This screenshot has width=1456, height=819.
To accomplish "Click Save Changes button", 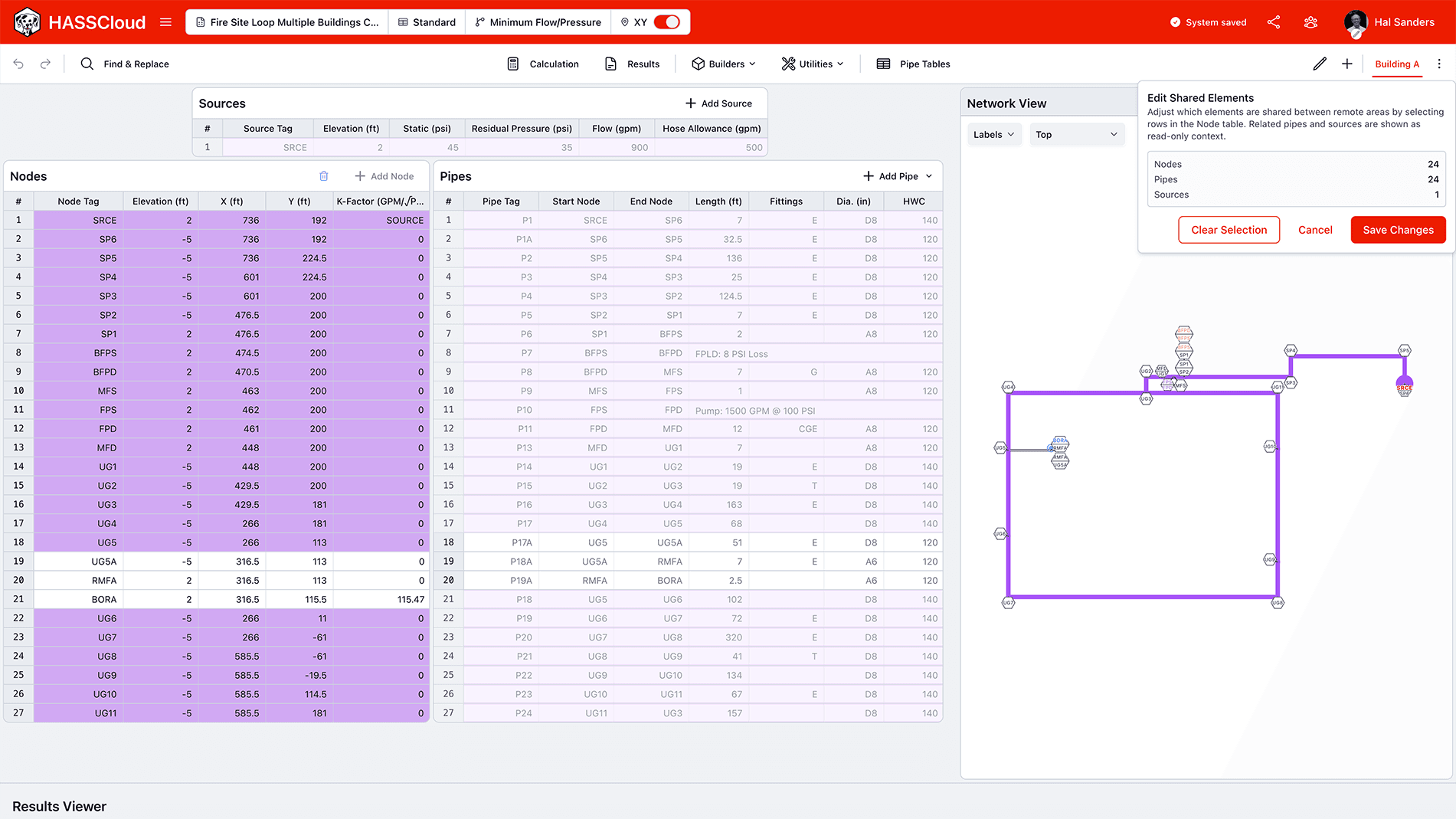I will 1398,230.
